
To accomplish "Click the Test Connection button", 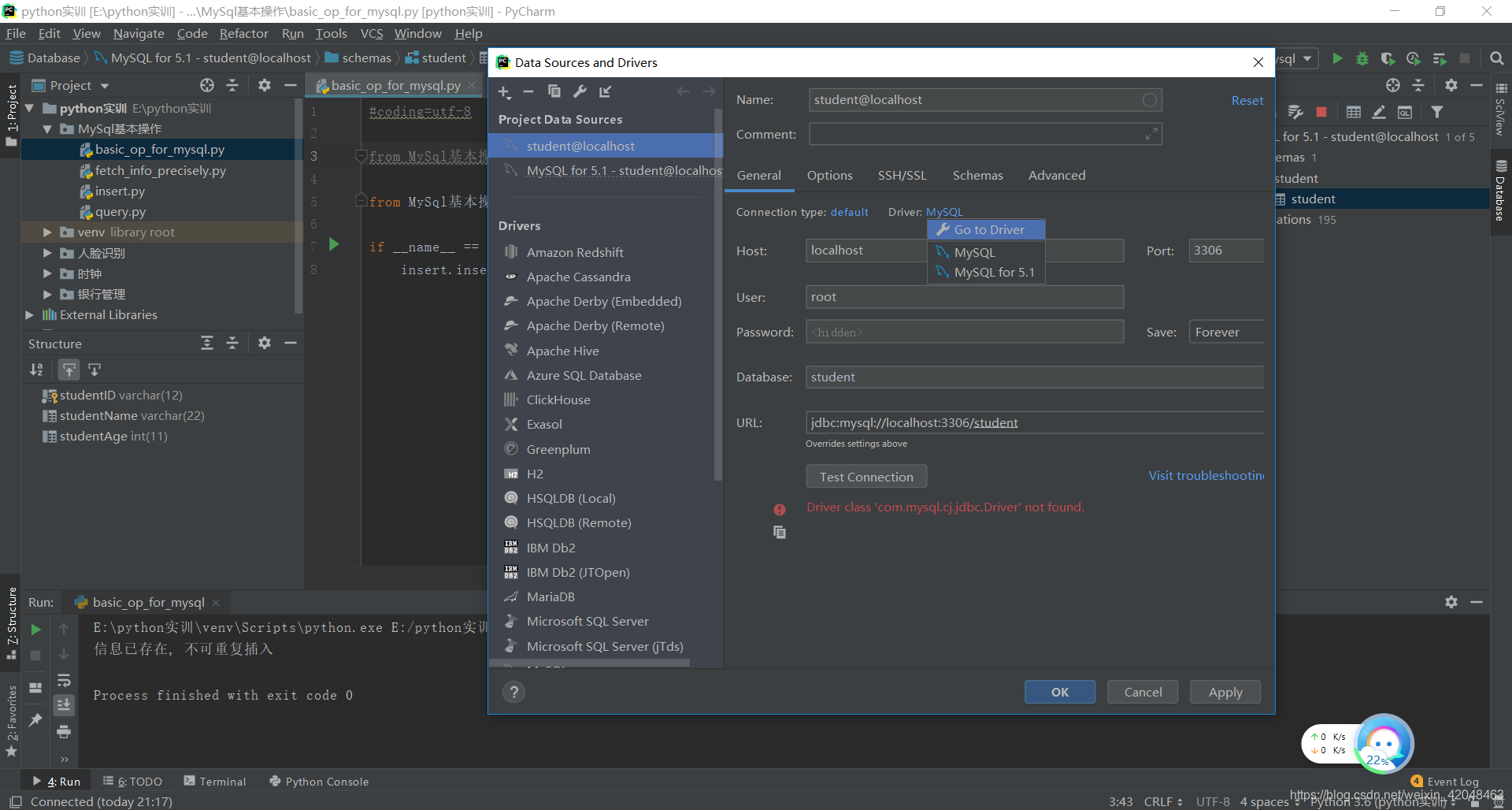I will (866, 477).
